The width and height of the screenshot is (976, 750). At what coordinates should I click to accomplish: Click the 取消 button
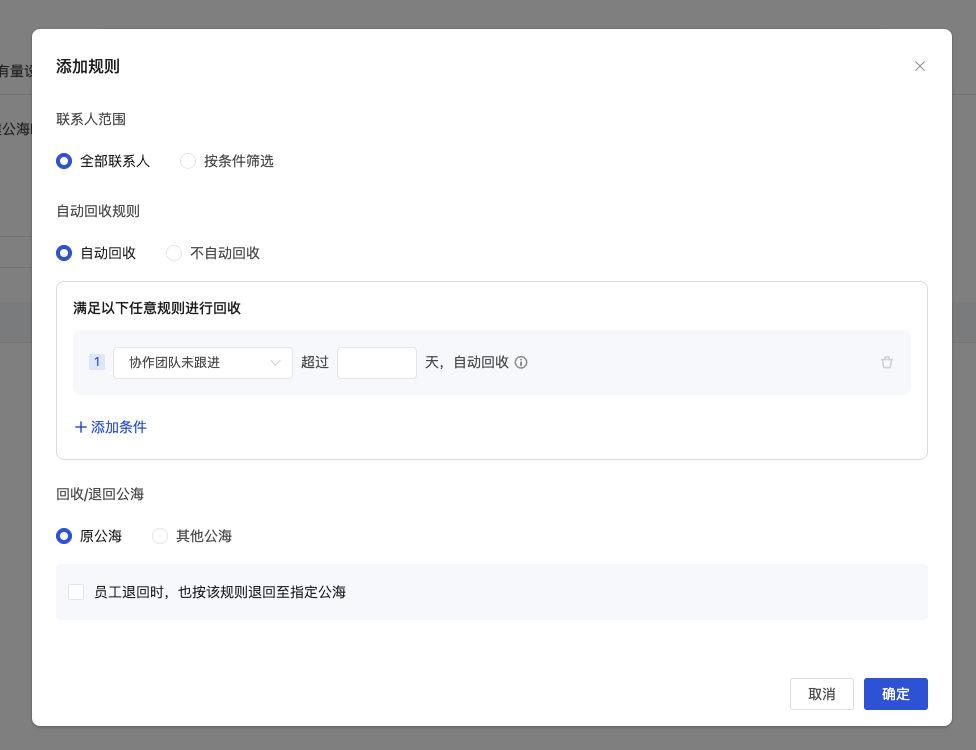(x=822, y=694)
